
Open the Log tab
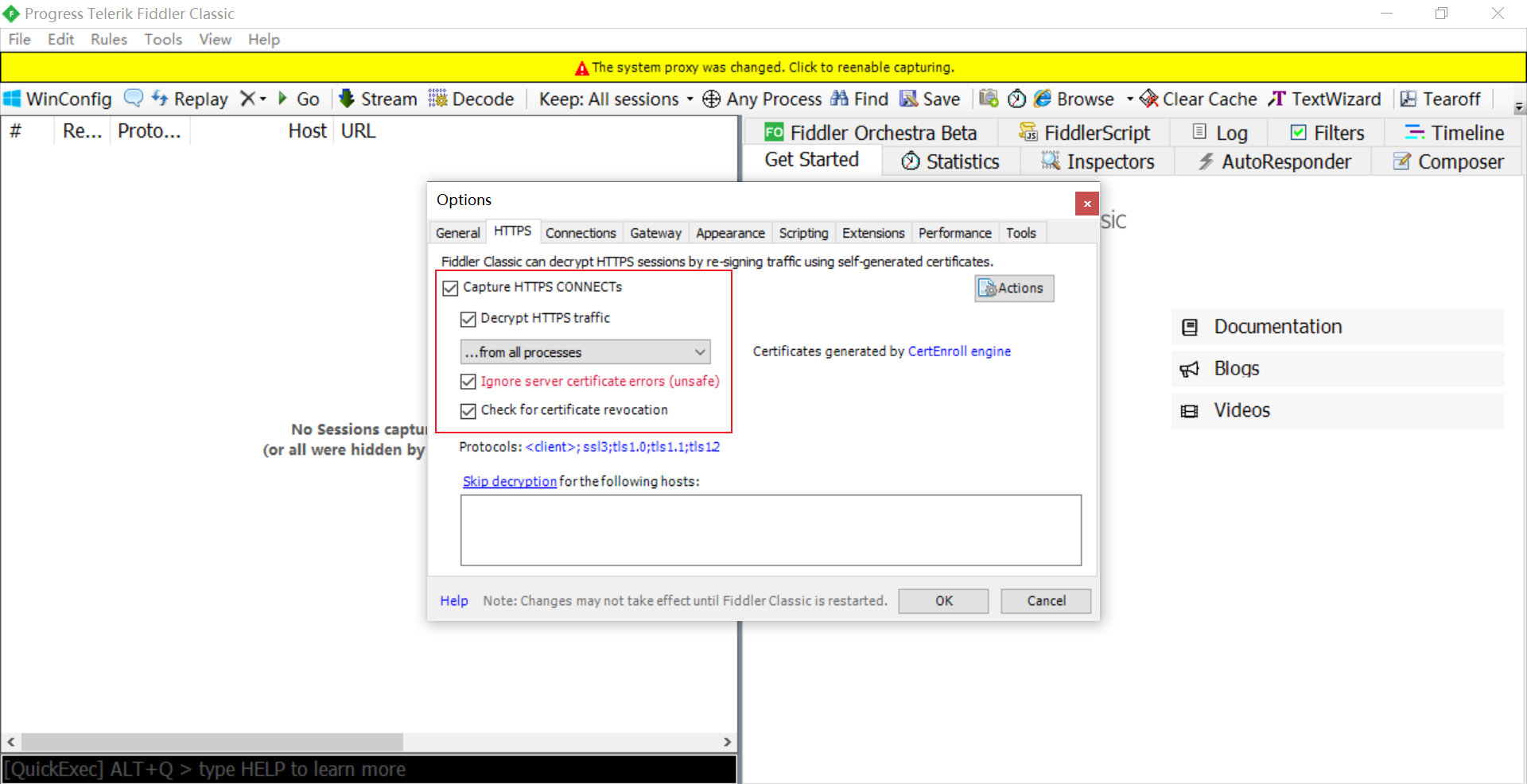pyautogui.click(x=1219, y=132)
